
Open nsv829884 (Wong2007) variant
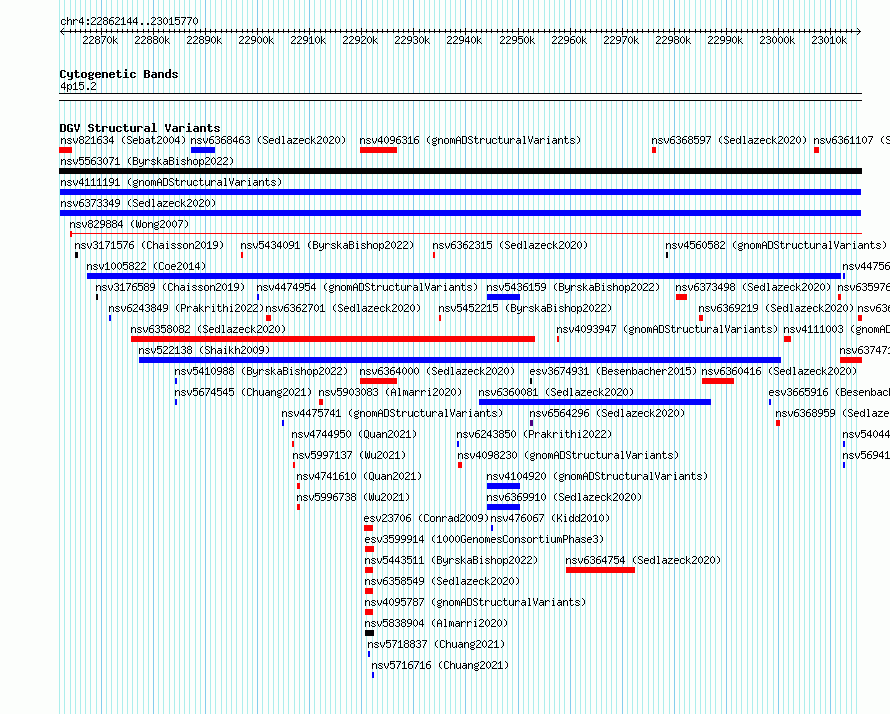pyautogui.click(x=129, y=224)
